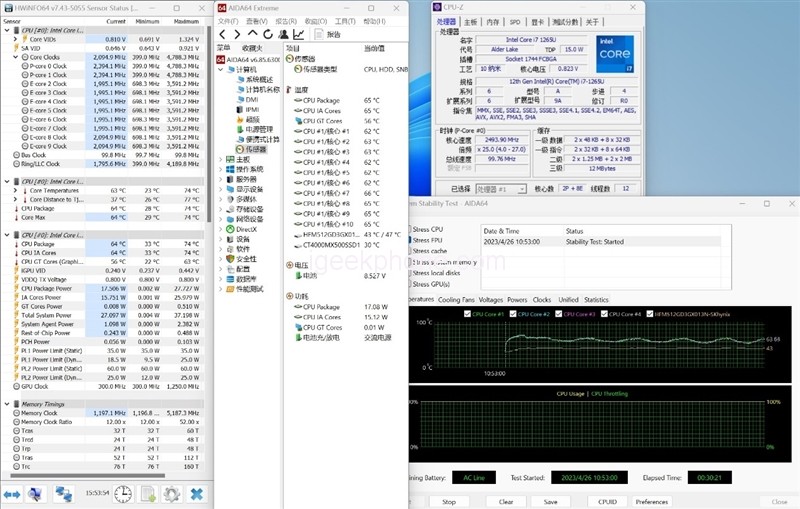
Task: Switch to the Cooling Fans tab
Action: [456, 299]
